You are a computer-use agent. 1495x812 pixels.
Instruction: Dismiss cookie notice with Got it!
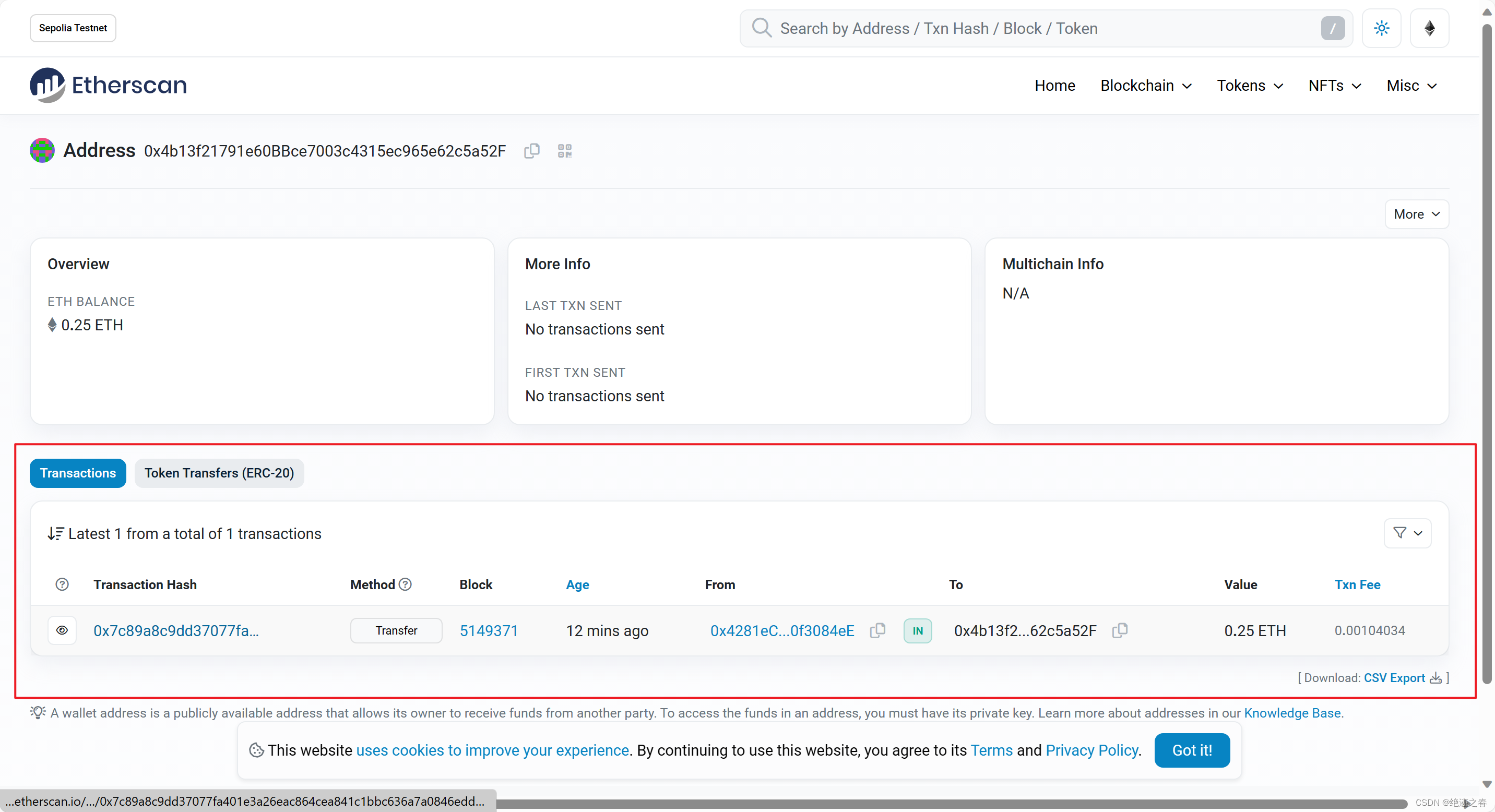[x=1192, y=750]
